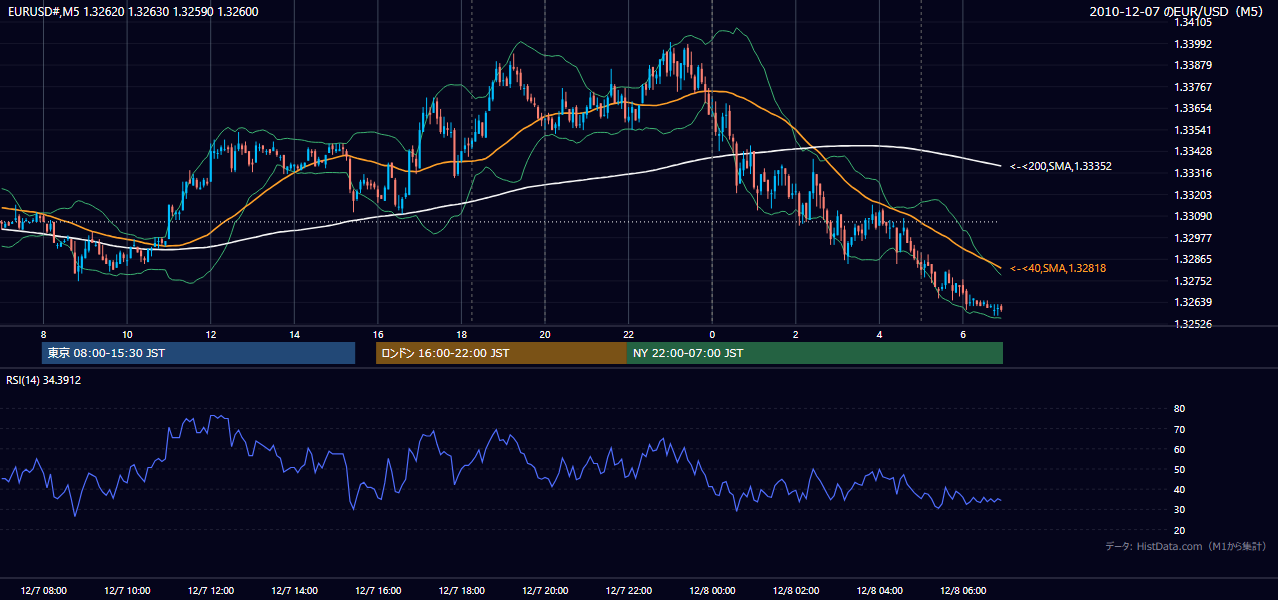Click the 1.34105 price axis value
The height and width of the screenshot is (600, 1278).
1193,22
